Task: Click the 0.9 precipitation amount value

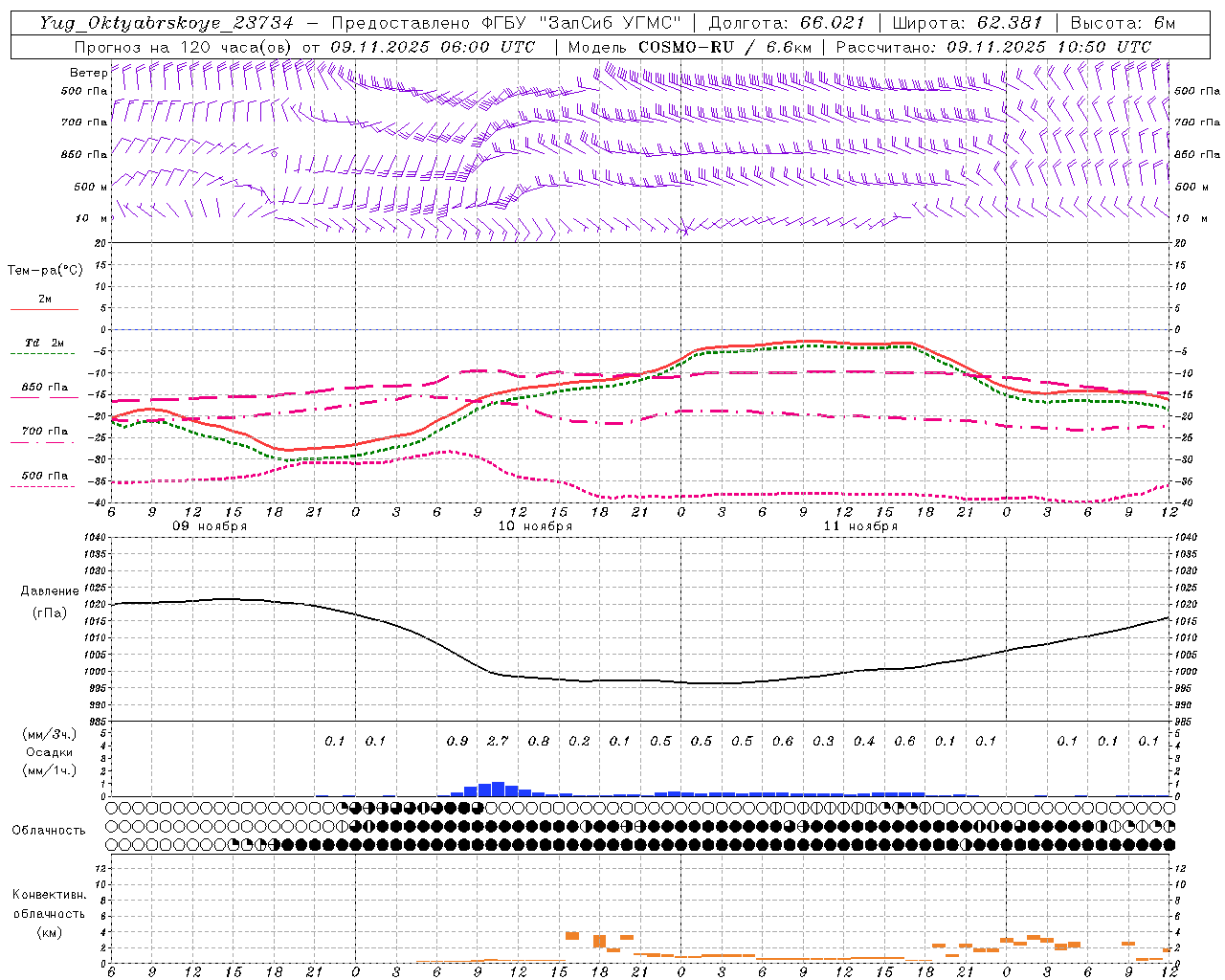Action: click(x=457, y=742)
